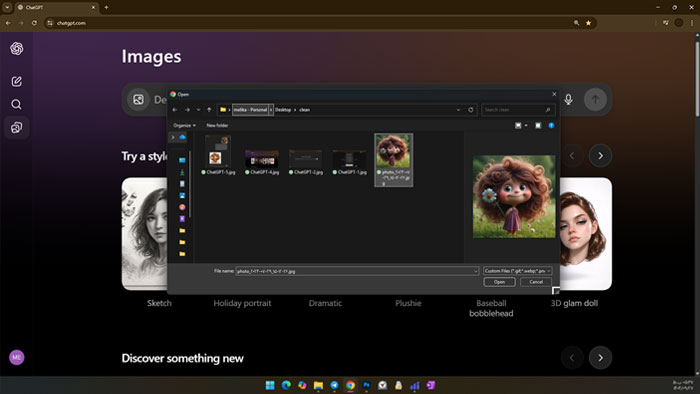700x394 pixels.
Task: Open the Custom Files type dropdown
Action: pyautogui.click(x=517, y=271)
